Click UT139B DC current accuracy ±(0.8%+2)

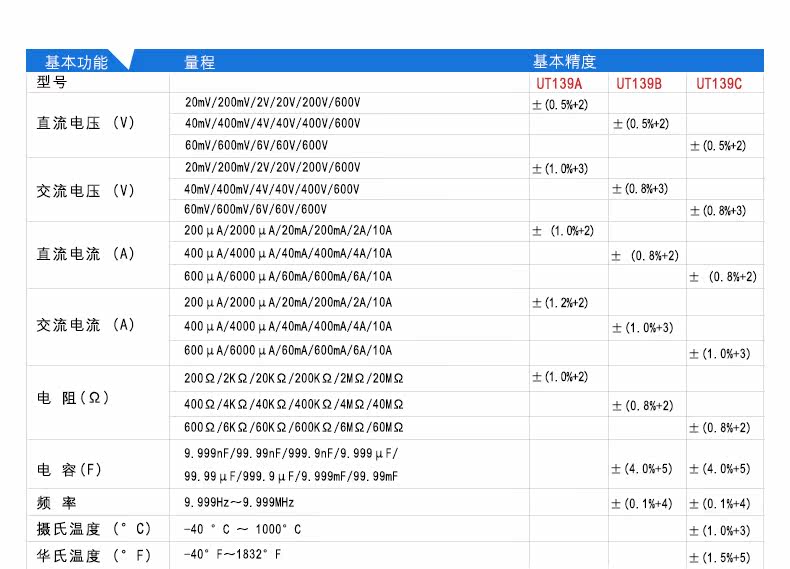pos(645,256)
